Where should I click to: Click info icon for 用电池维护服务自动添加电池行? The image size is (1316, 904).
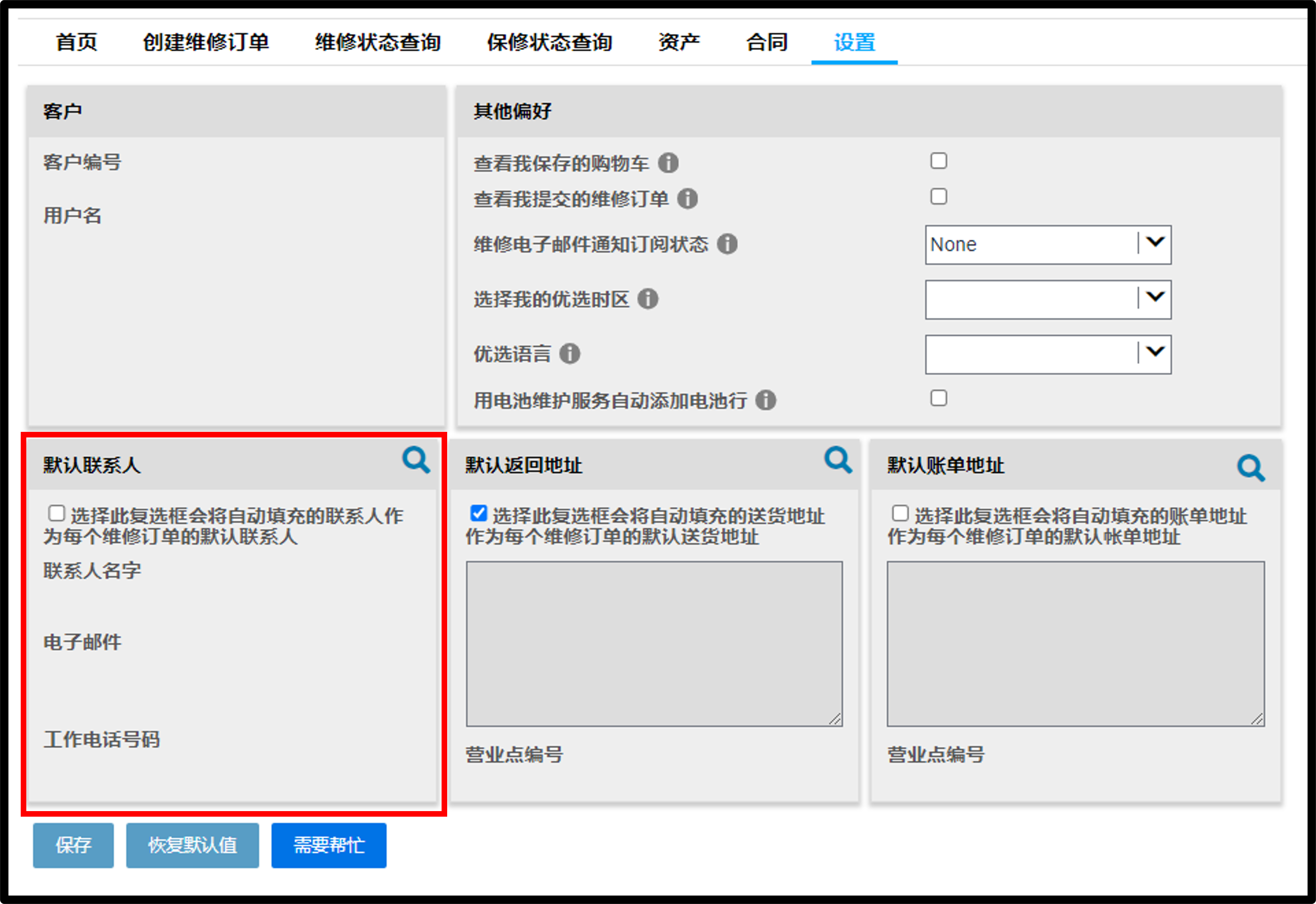pos(766,400)
